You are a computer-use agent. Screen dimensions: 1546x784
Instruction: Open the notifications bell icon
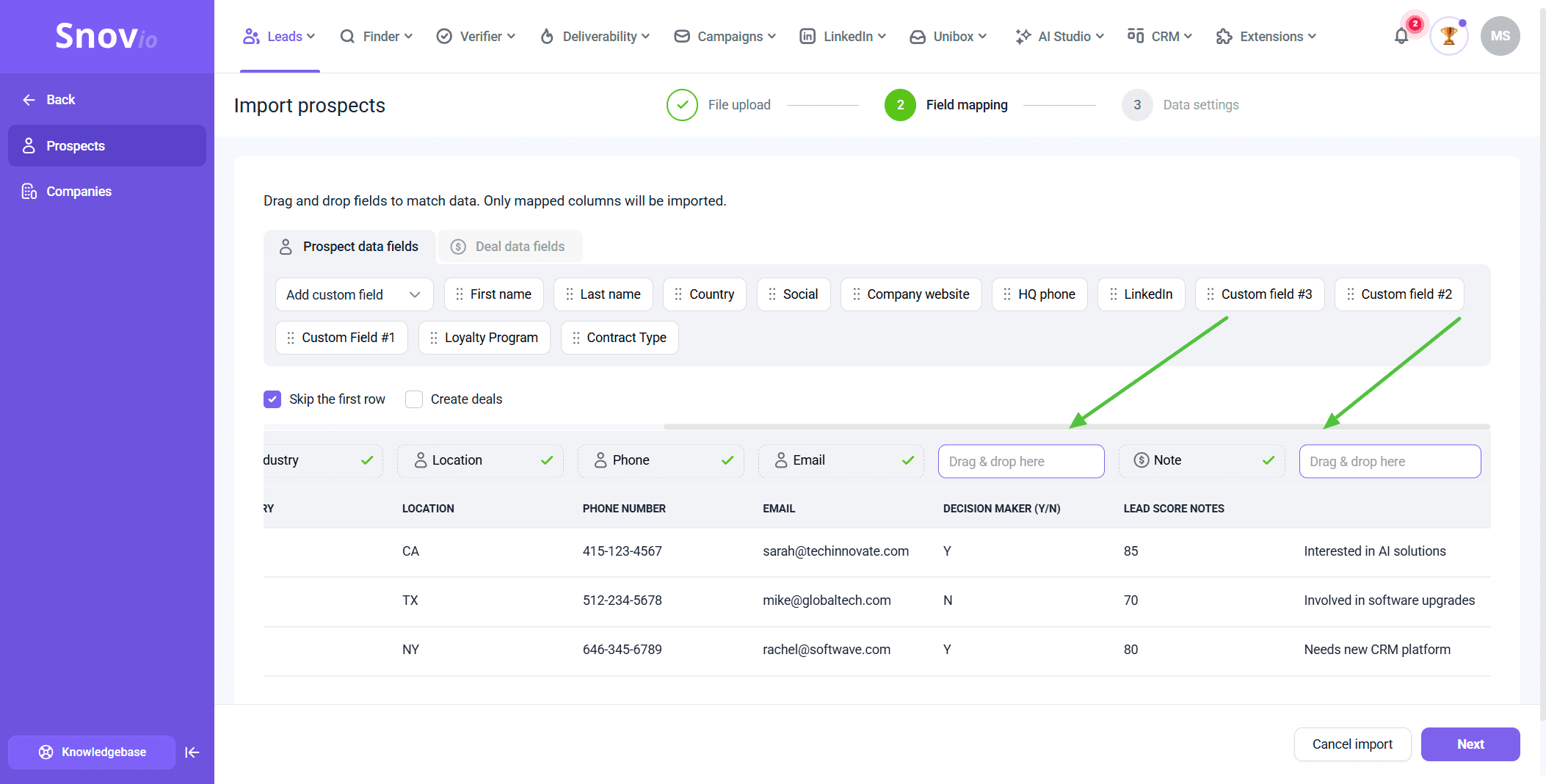1401,37
